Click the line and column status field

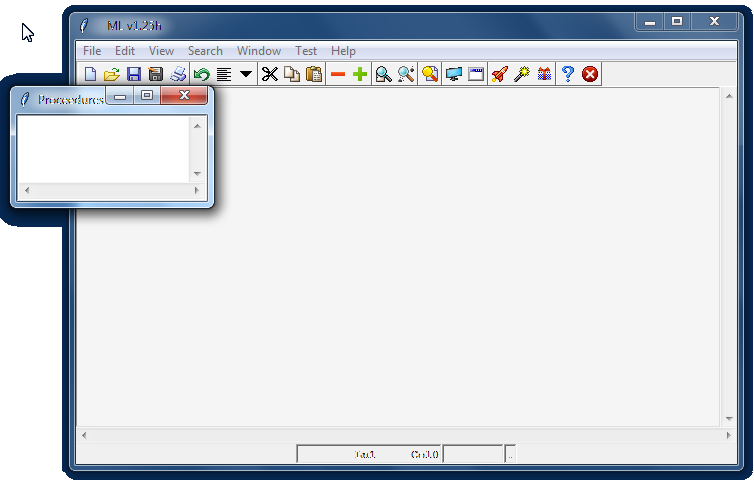369,454
